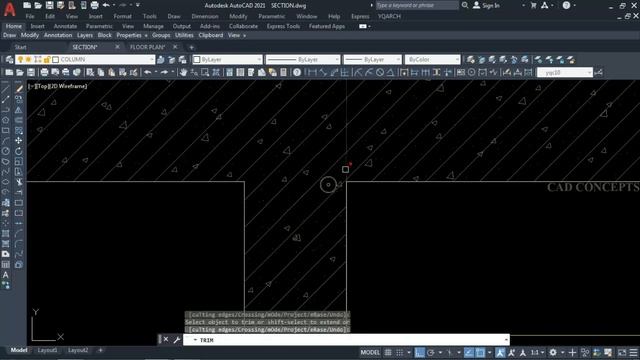Toggle MODEL space button in status bar
Image resolution: width=640 pixels, height=360 pixels.
click(x=370, y=352)
